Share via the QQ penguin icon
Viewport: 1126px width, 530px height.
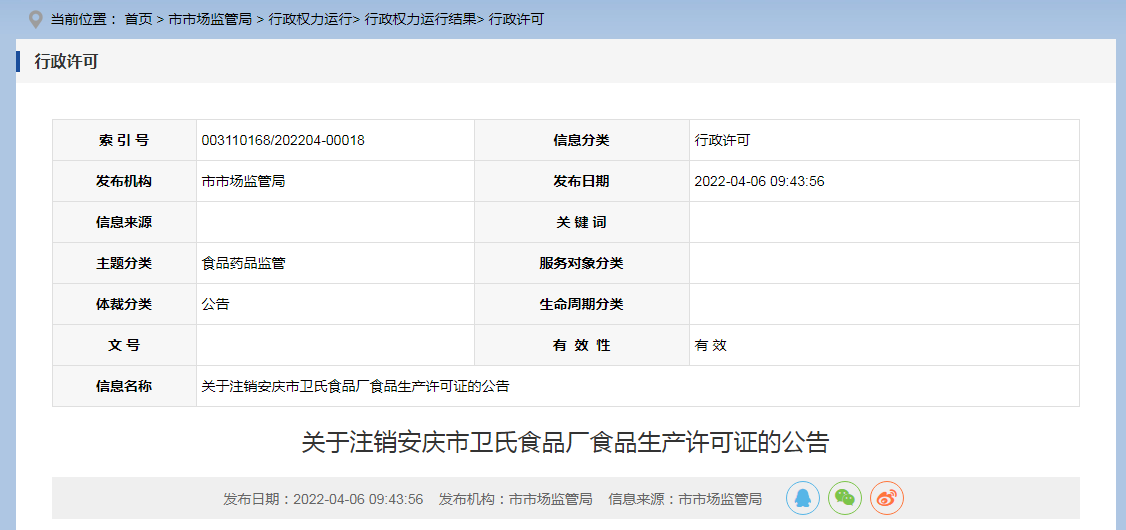(x=803, y=498)
